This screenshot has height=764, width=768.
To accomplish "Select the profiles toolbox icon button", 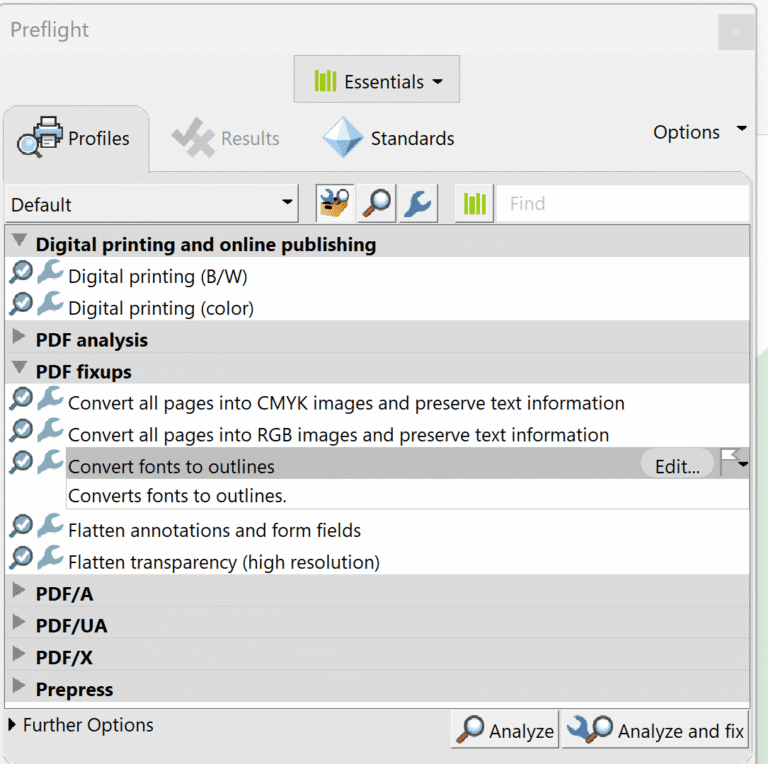I will tap(335, 203).
